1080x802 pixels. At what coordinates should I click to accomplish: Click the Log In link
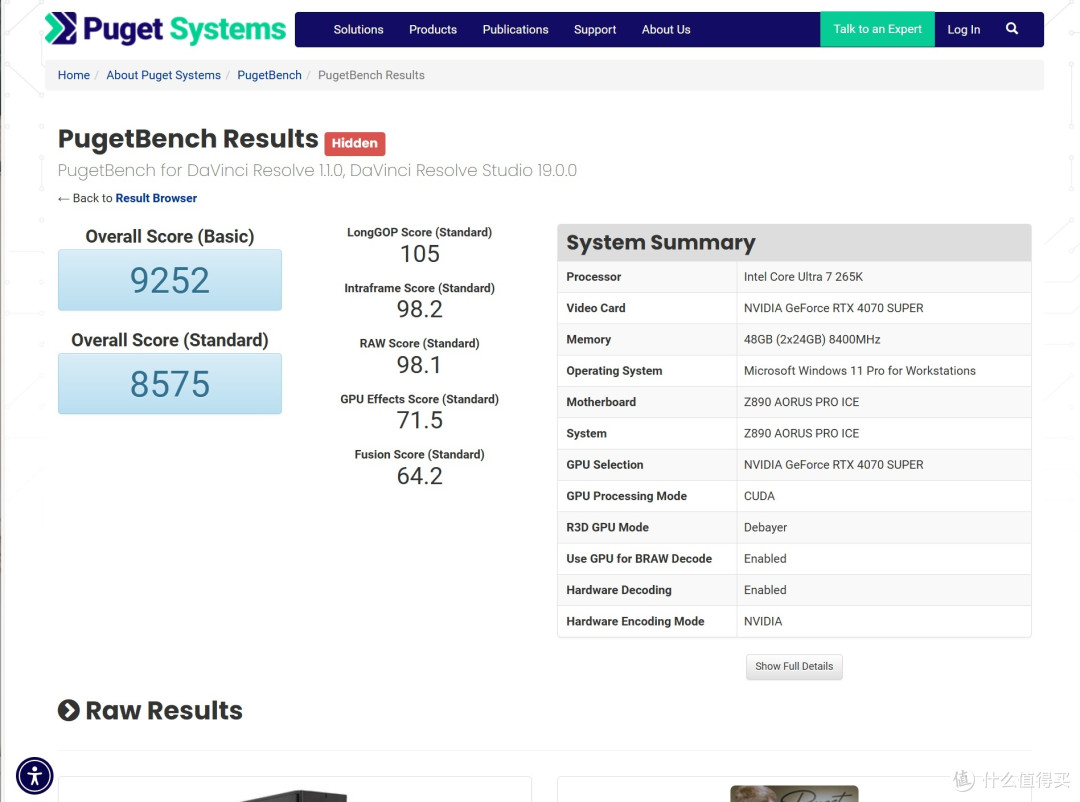coord(964,30)
